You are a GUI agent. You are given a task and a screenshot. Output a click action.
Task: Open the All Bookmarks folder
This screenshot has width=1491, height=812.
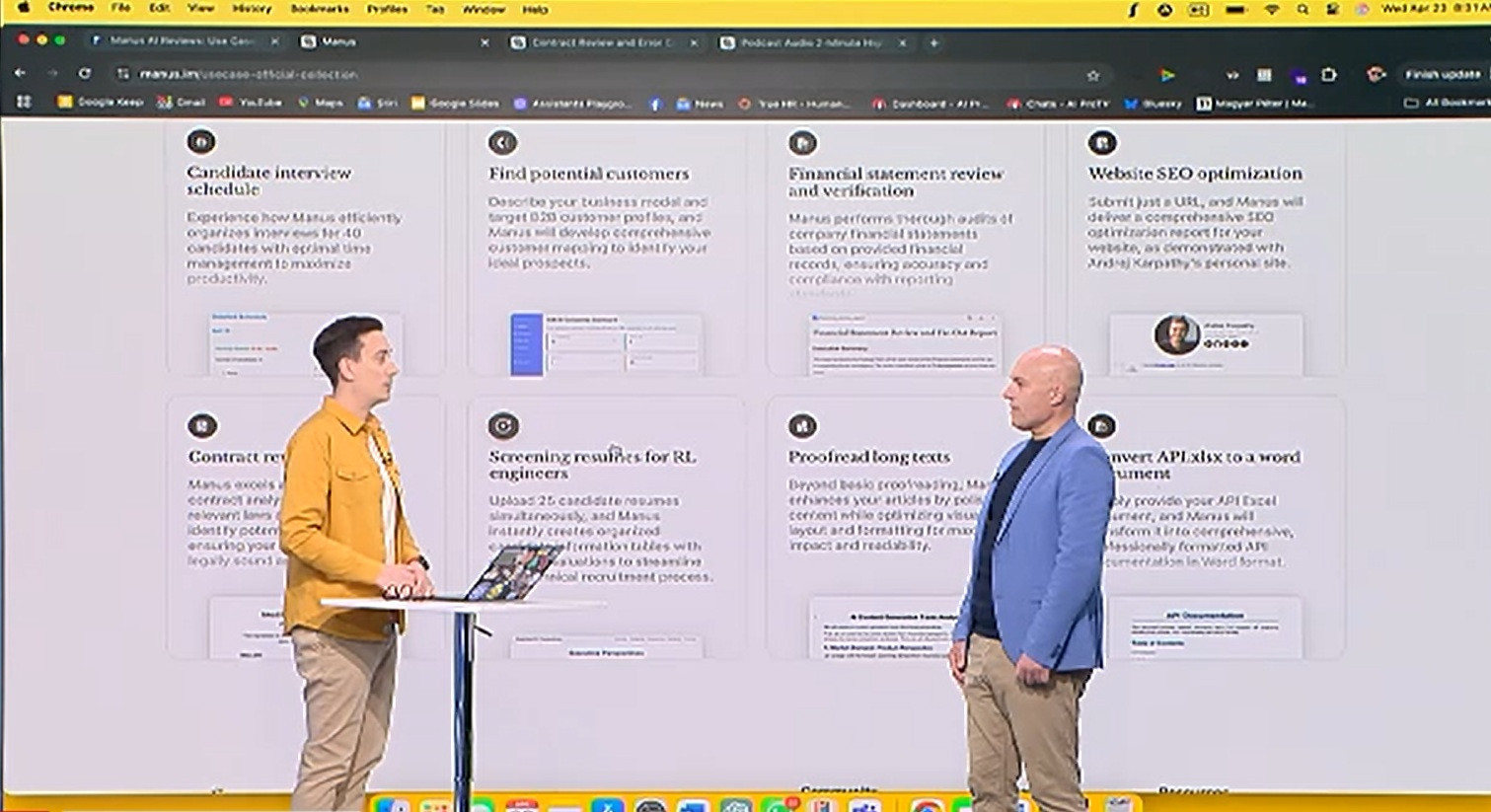1449,103
